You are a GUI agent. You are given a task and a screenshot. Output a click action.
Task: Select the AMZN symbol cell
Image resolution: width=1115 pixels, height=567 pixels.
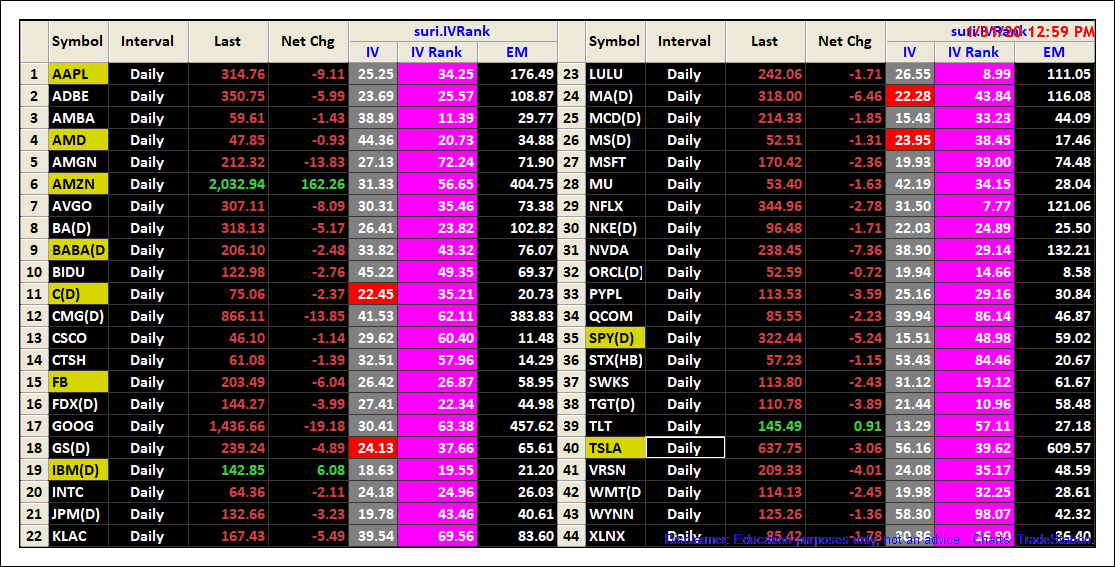(78, 184)
